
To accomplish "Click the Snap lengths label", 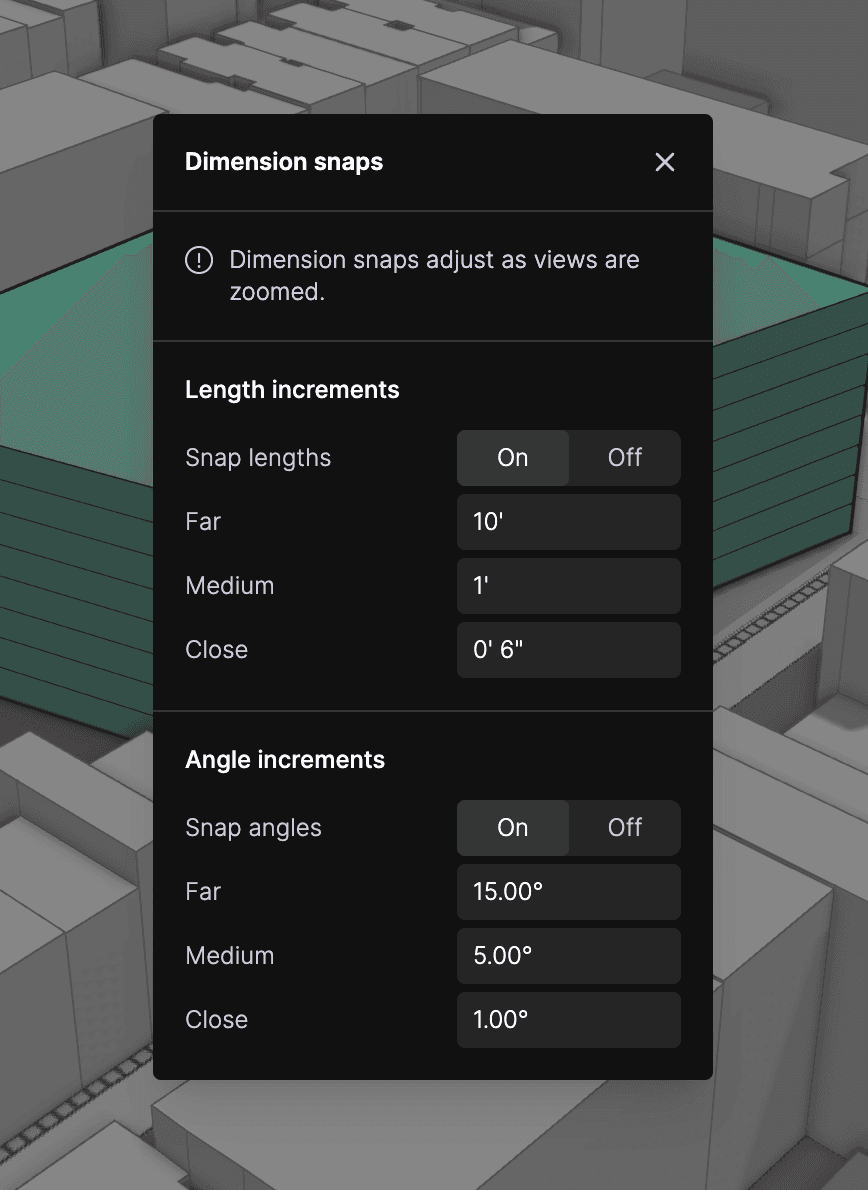I will click(258, 458).
